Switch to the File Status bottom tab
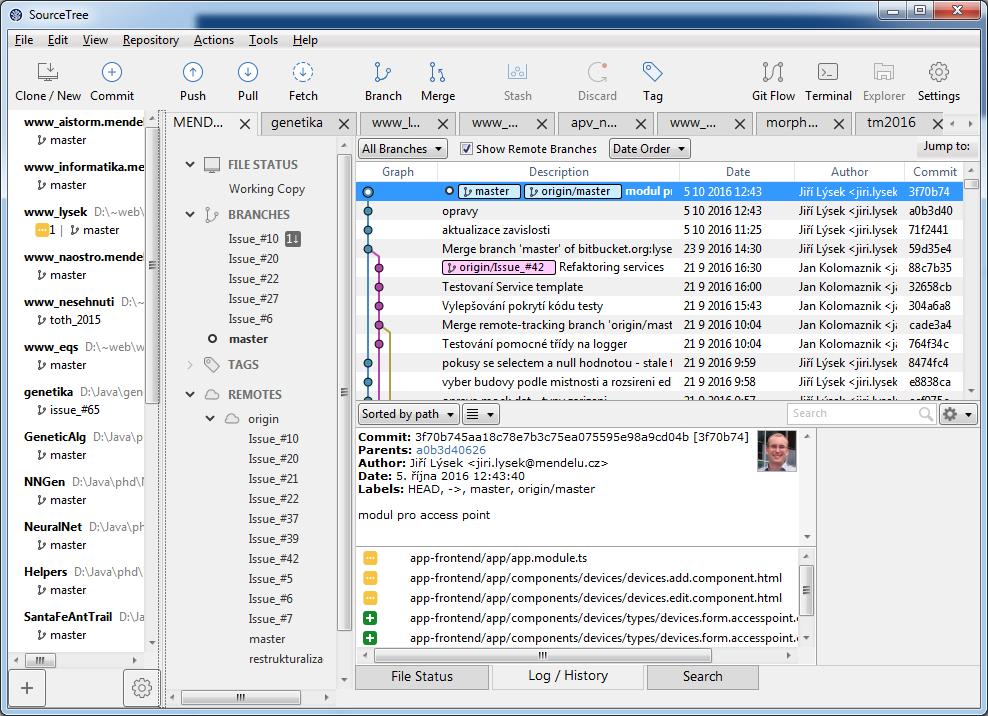The width and height of the screenshot is (988, 716). click(422, 676)
